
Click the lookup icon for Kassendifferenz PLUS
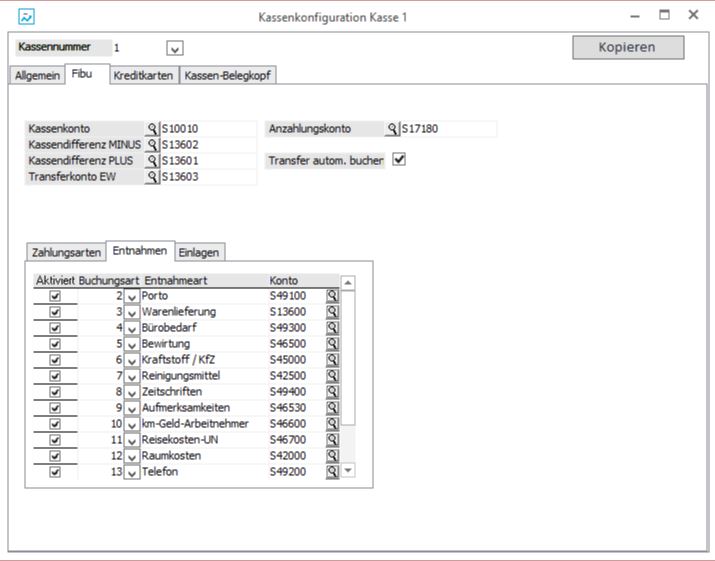tap(153, 161)
